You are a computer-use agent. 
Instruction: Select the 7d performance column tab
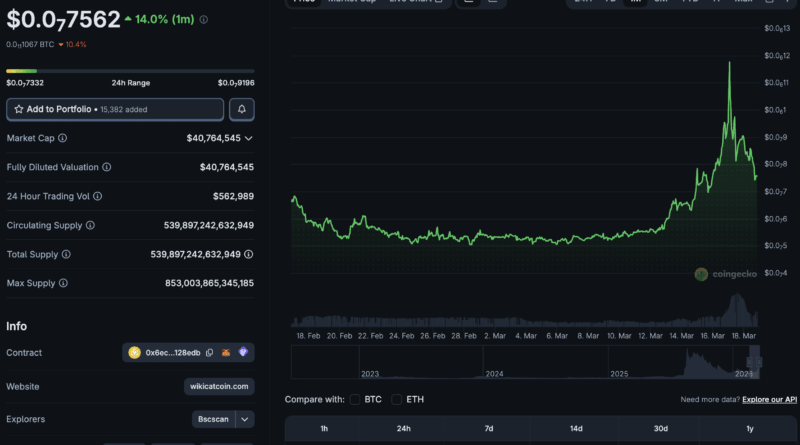(x=489, y=428)
